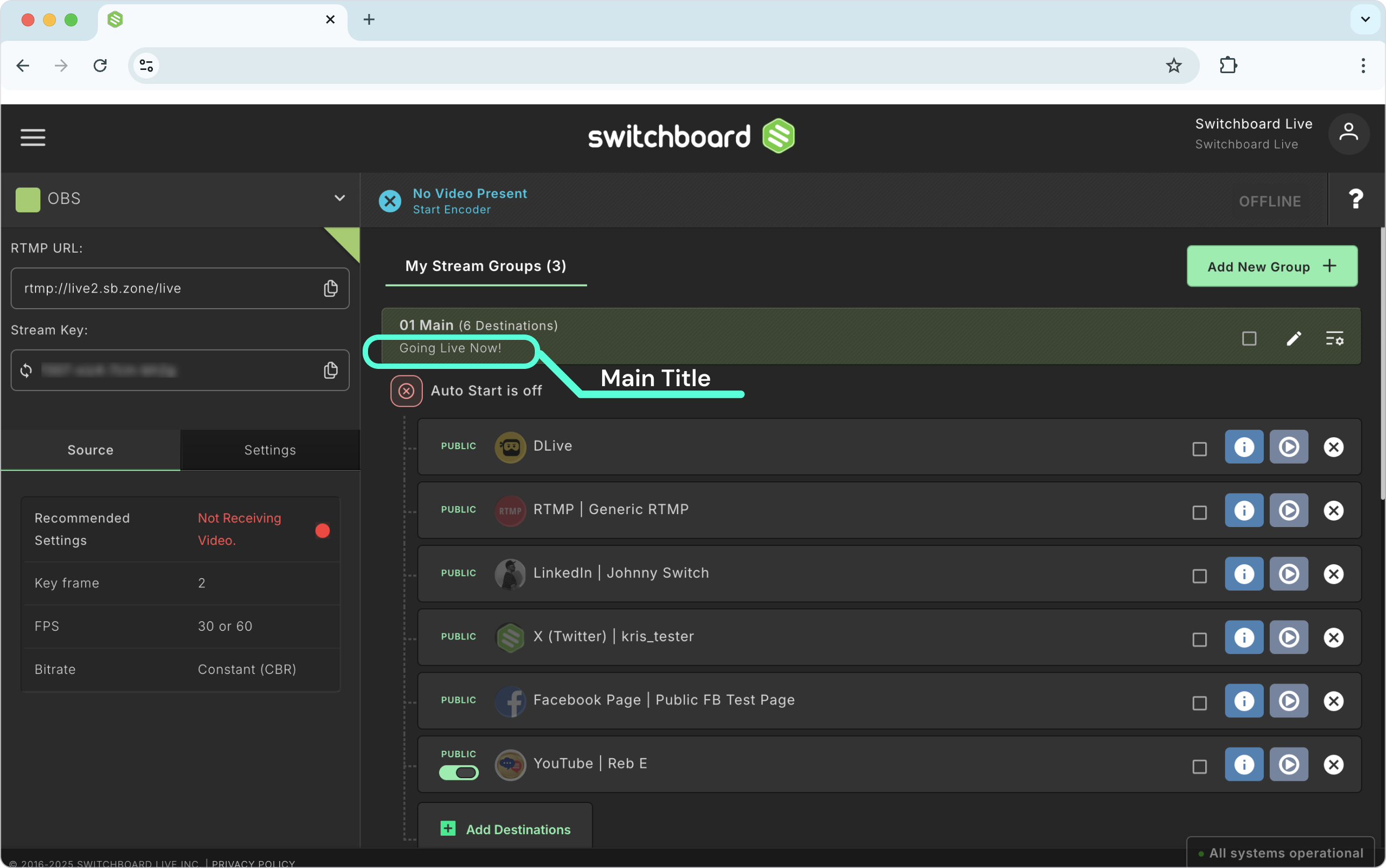Start streaming to Facebook Page destination
This screenshot has width=1386, height=868.
tap(1289, 701)
